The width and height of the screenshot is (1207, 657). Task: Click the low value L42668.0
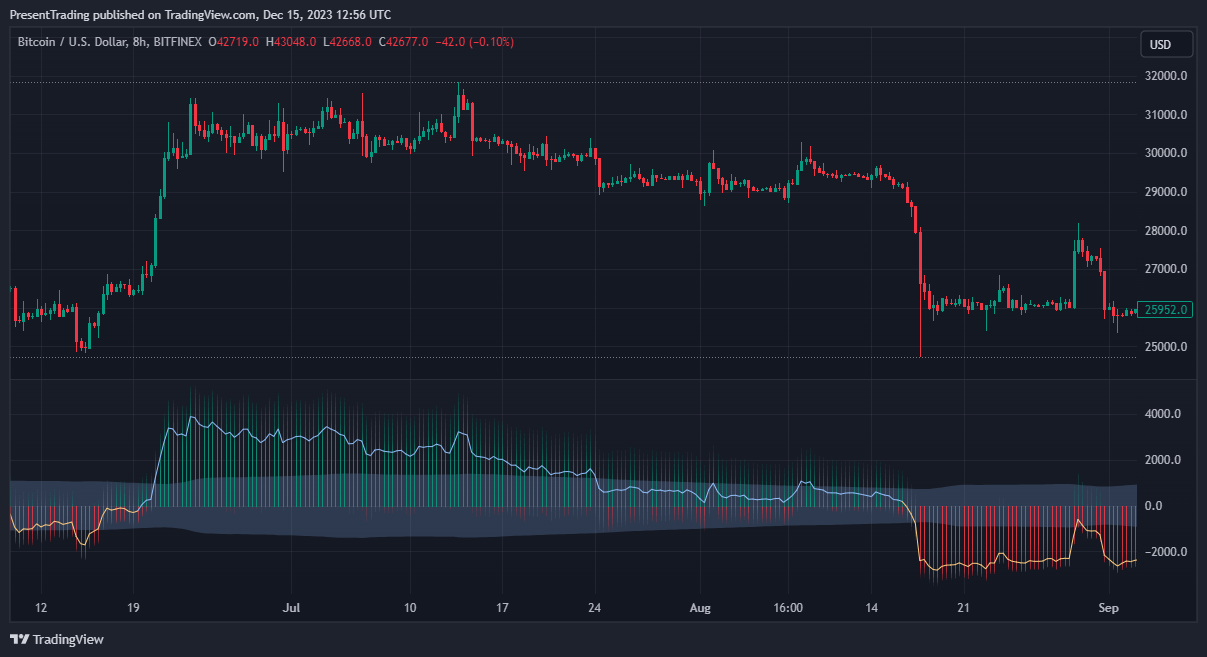(347, 42)
